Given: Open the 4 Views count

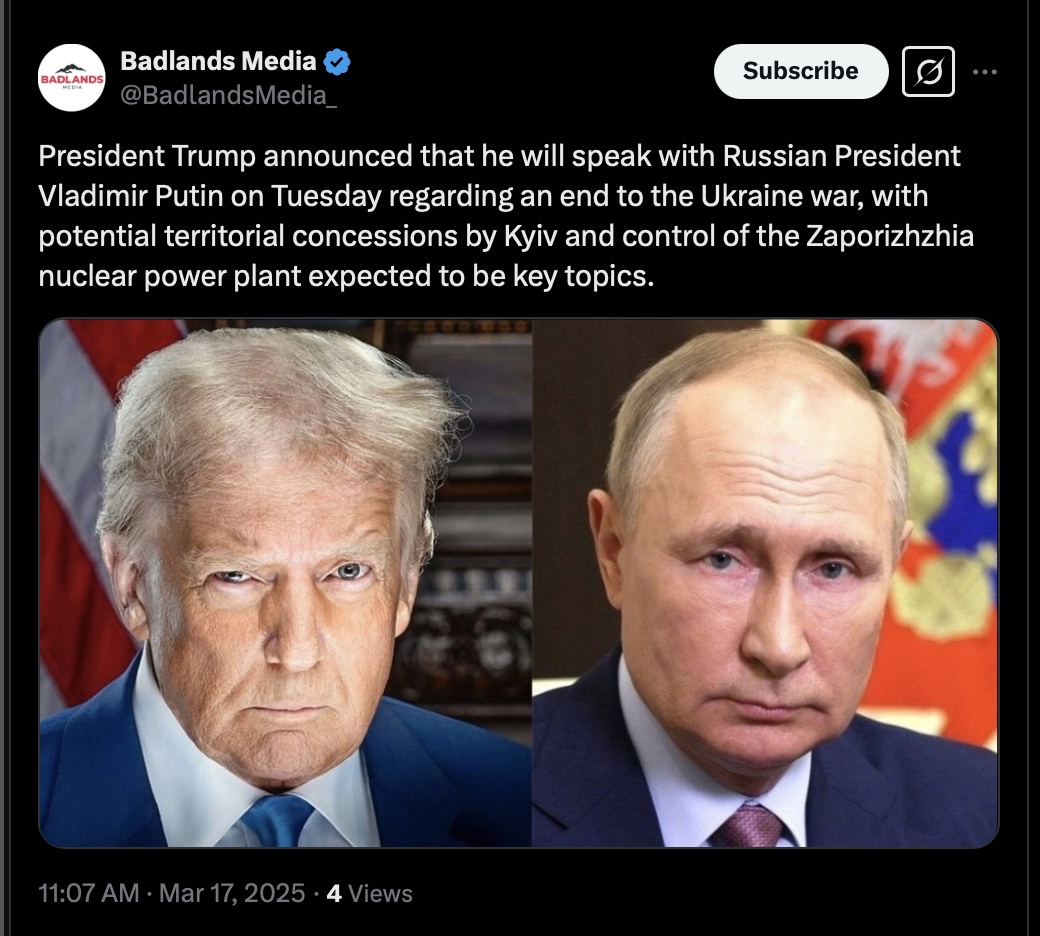Looking at the screenshot, I should point(369,893).
